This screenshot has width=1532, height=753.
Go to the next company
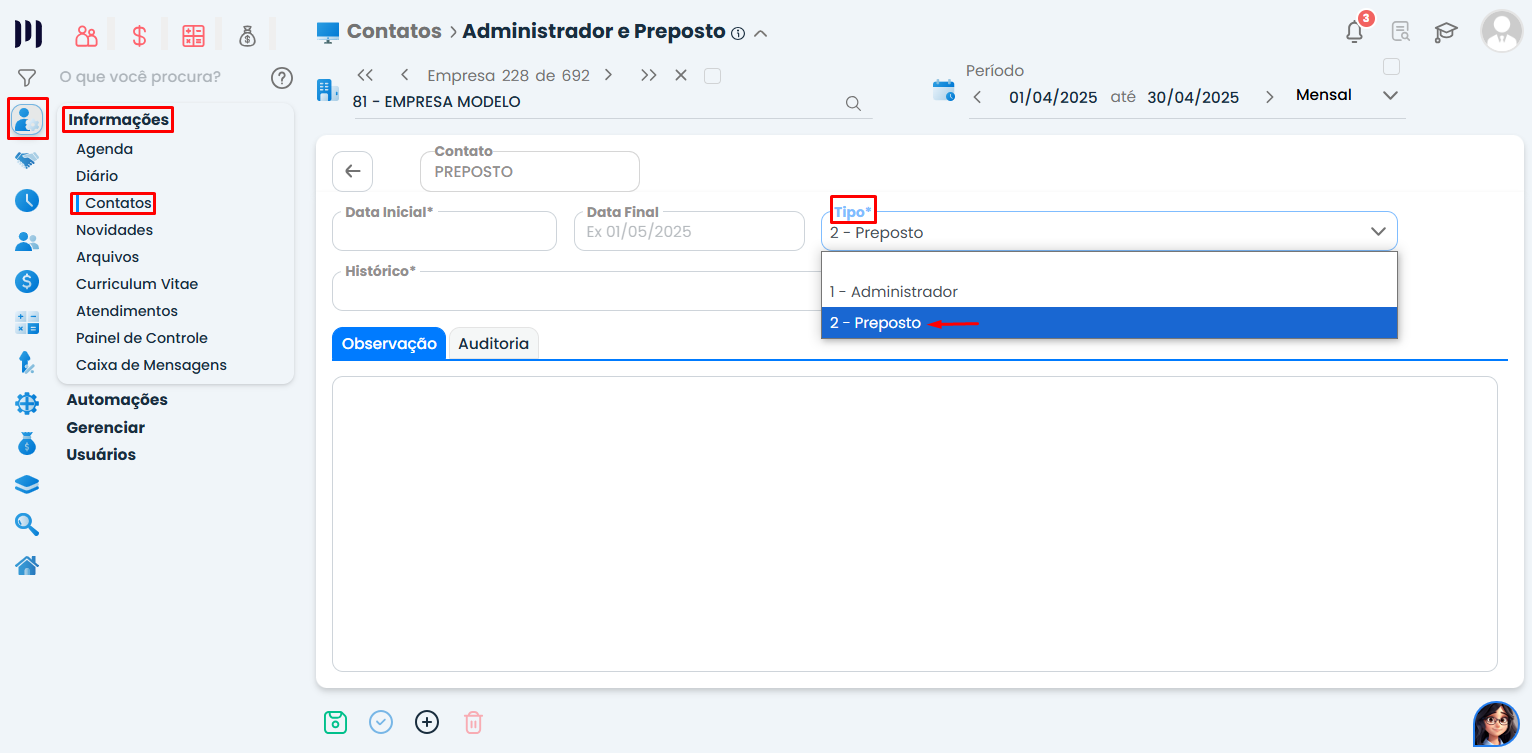pyautogui.click(x=608, y=75)
